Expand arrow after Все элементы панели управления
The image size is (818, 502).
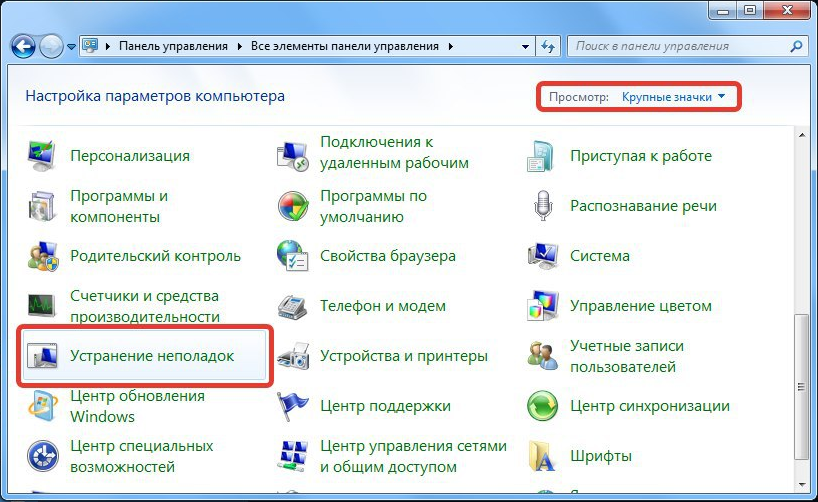pyautogui.click(x=450, y=46)
